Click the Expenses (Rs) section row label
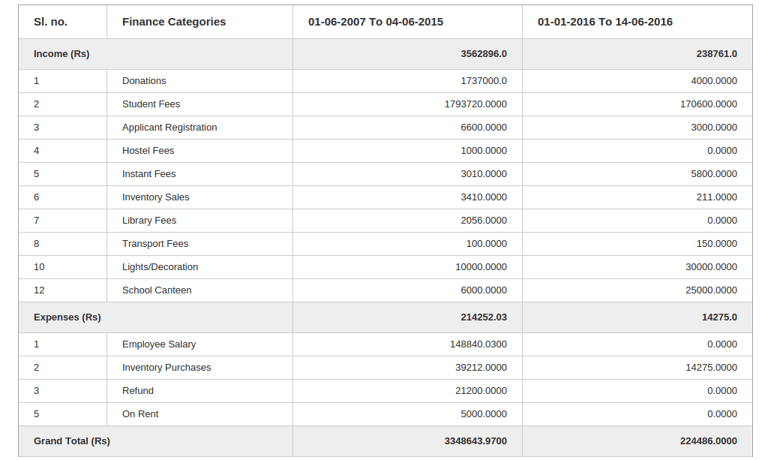The height and width of the screenshot is (460, 768). click(x=67, y=317)
